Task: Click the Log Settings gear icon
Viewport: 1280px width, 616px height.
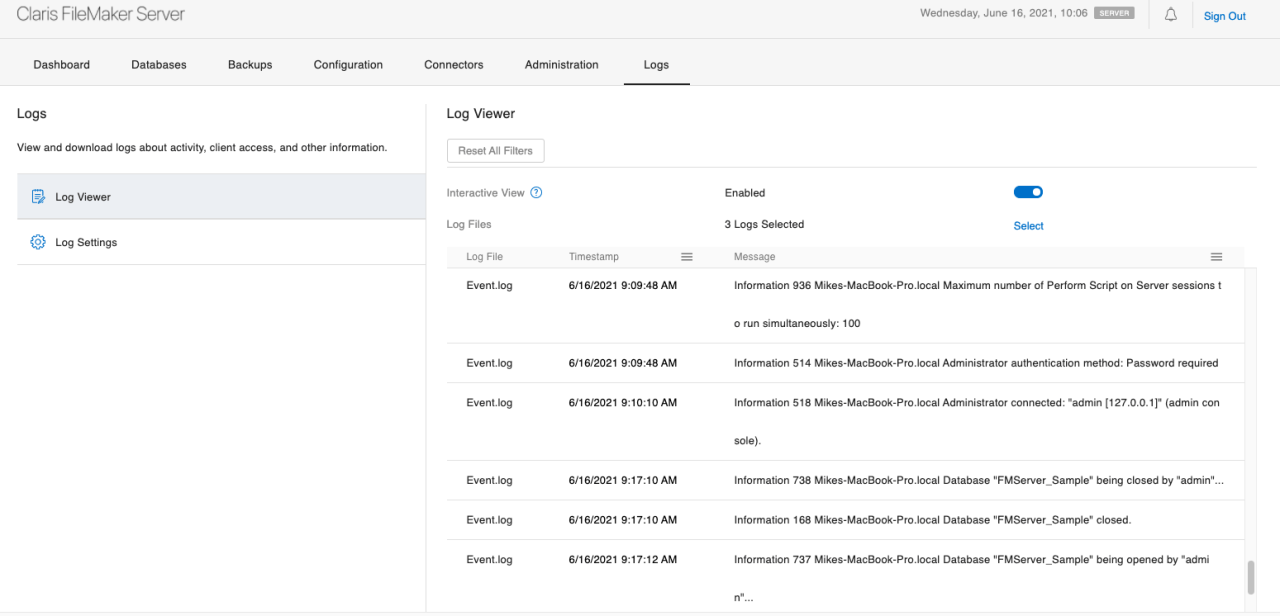Action: click(38, 242)
